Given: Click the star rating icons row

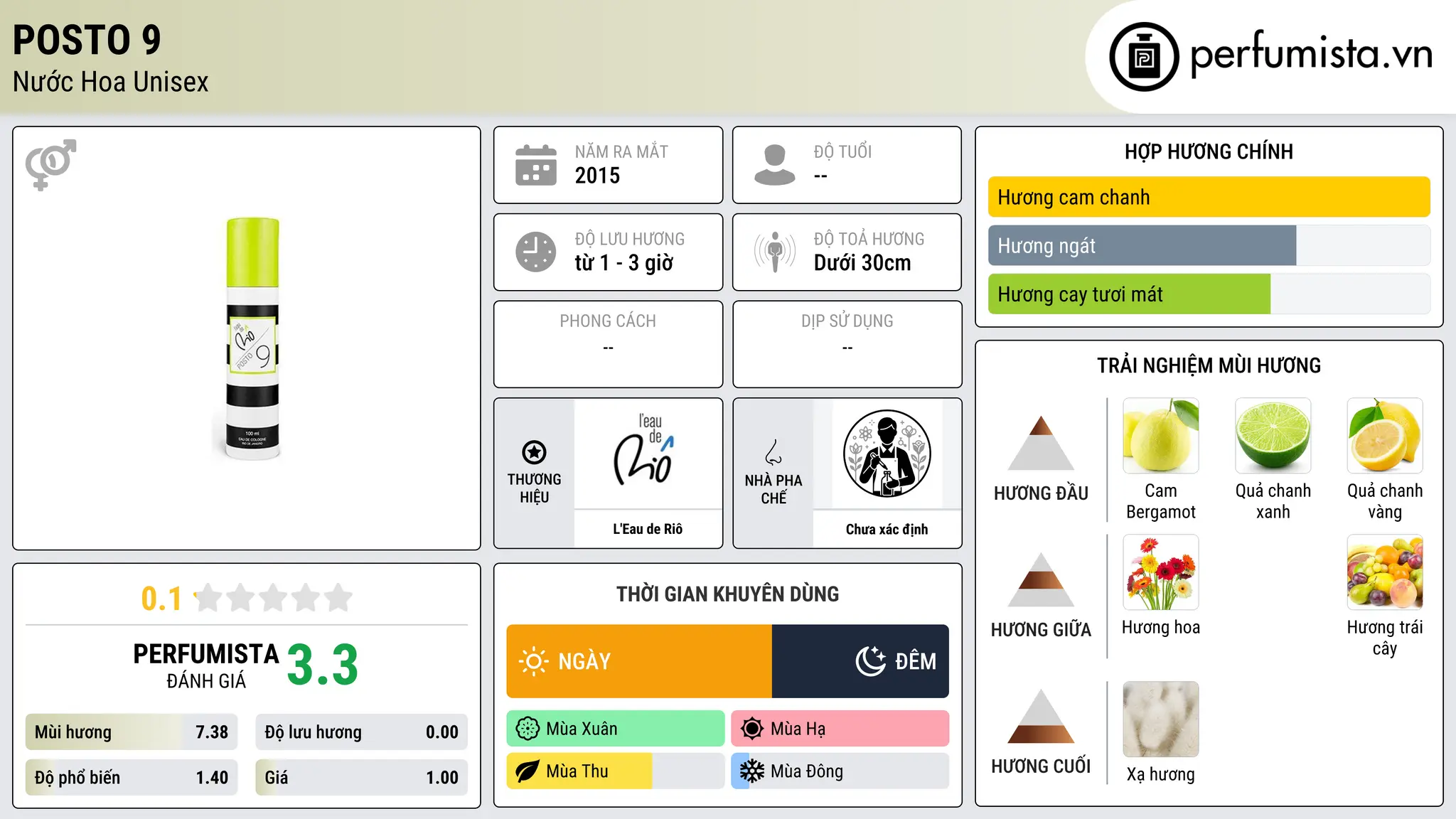Looking at the screenshot, I should point(274,598).
